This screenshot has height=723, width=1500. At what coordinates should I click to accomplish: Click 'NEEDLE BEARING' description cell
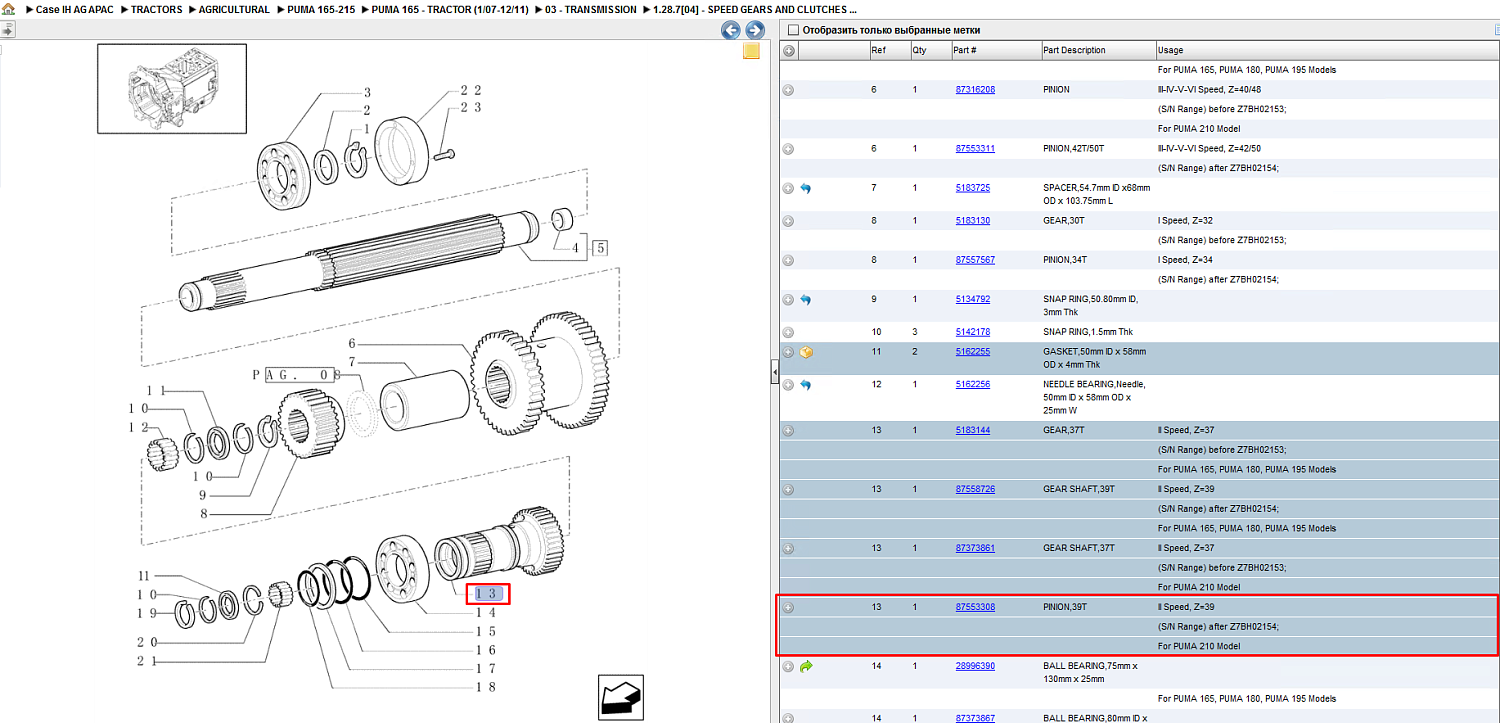1096,397
